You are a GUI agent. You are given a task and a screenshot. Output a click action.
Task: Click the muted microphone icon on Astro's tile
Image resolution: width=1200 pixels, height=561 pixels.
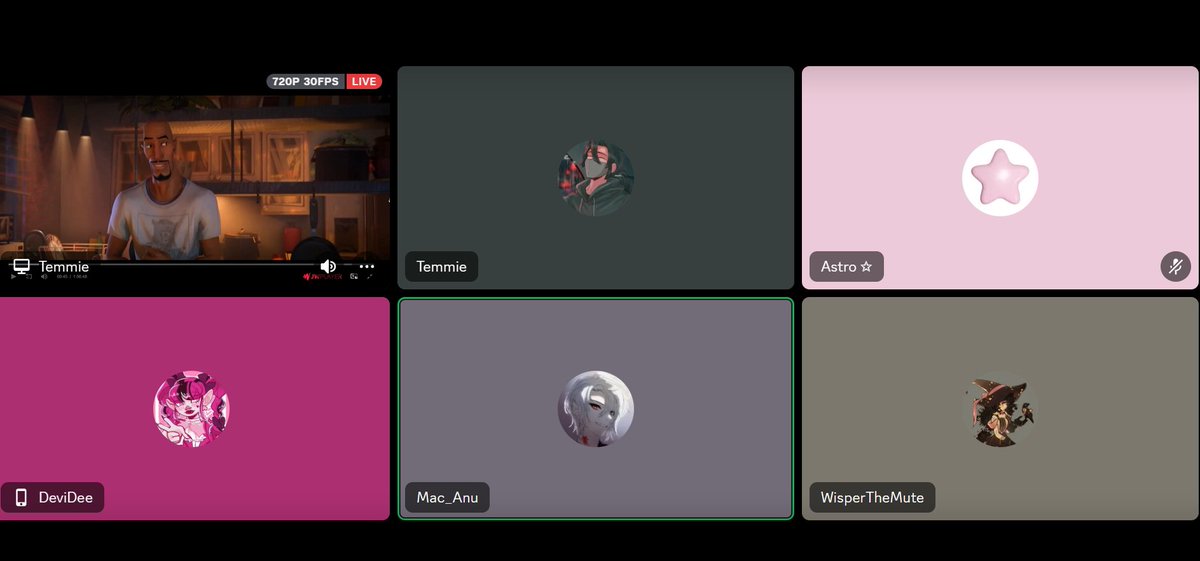(x=1175, y=266)
